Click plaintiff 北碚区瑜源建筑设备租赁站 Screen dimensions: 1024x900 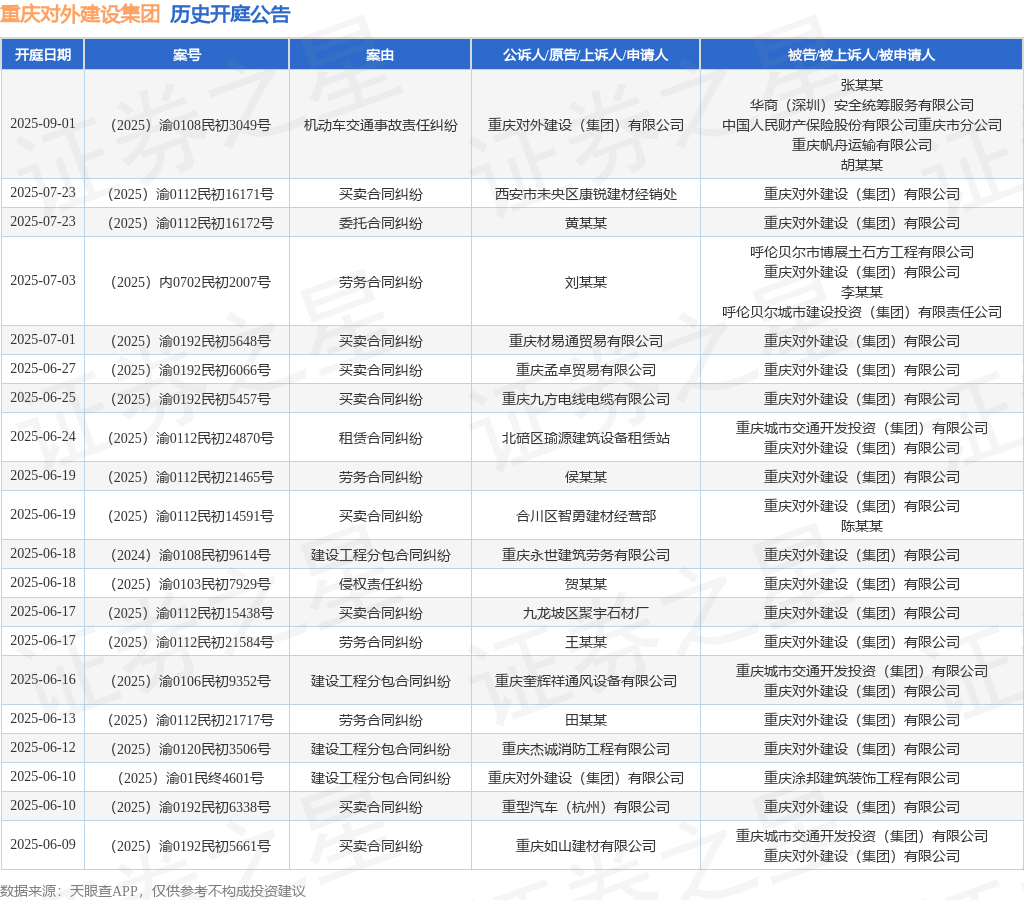(585, 438)
